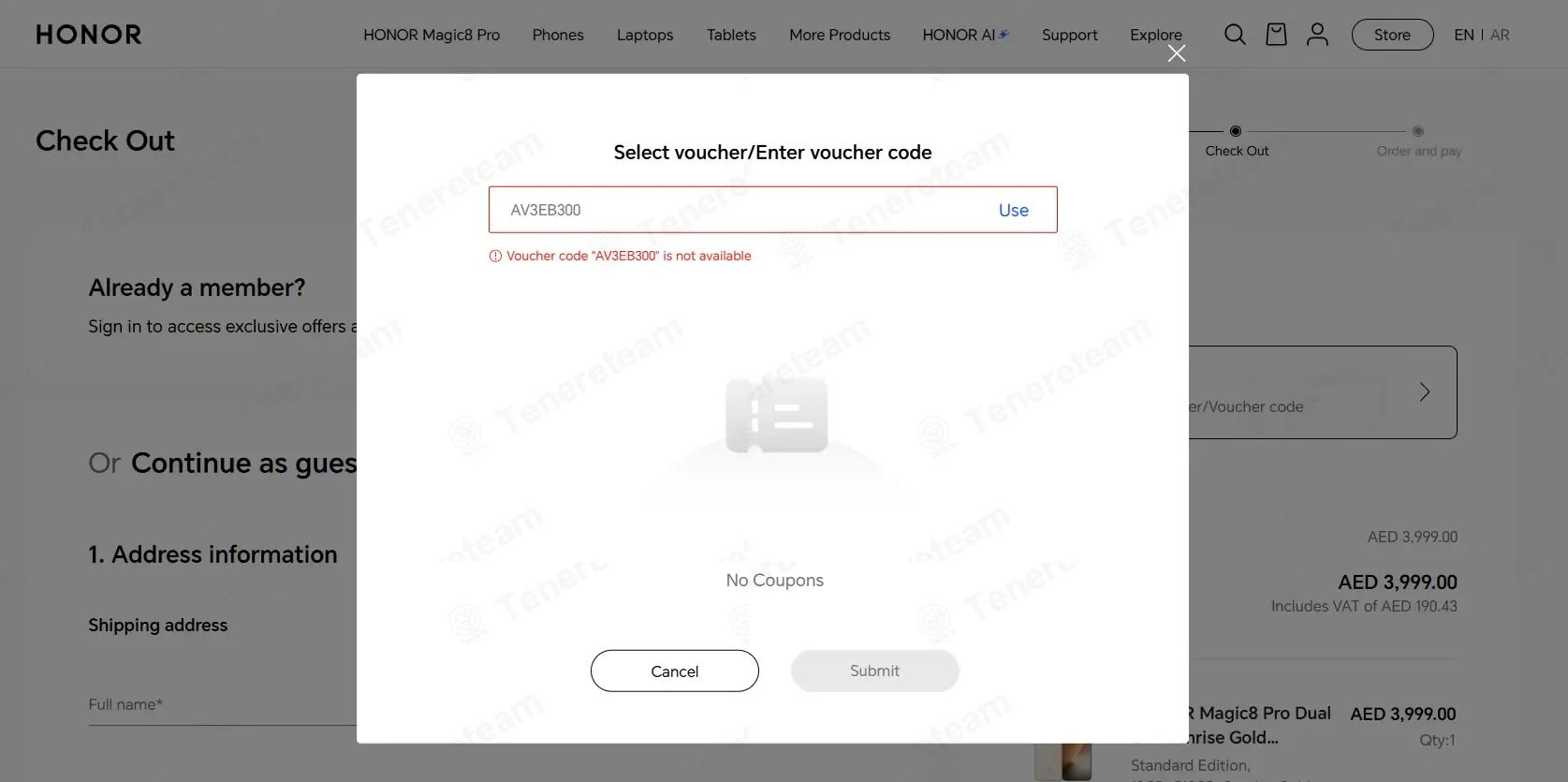1568x782 pixels.
Task: Click 'Select voucher/Enter voucher code' title
Action: (x=772, y=152)
